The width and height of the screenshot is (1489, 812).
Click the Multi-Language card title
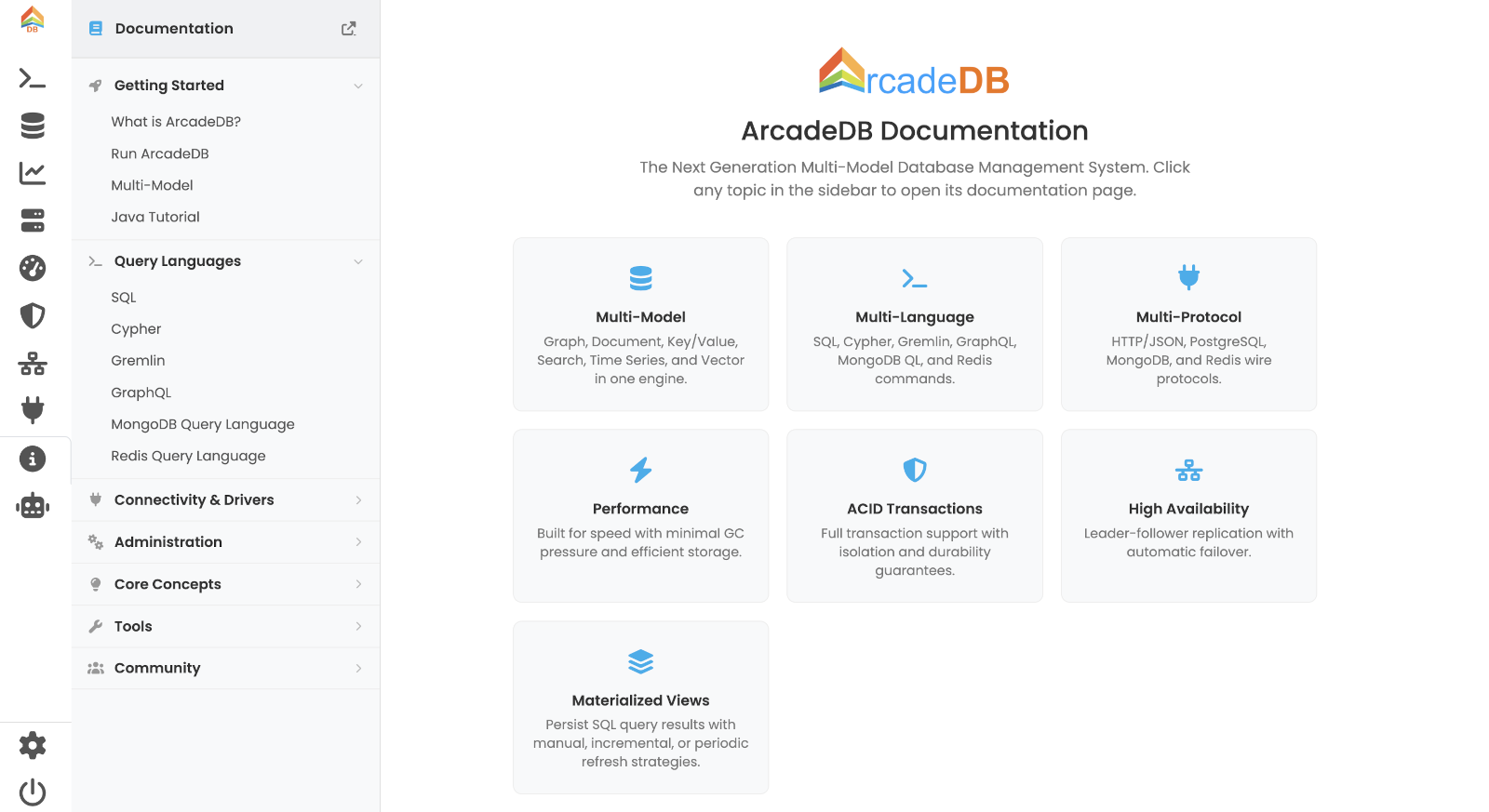915,317
